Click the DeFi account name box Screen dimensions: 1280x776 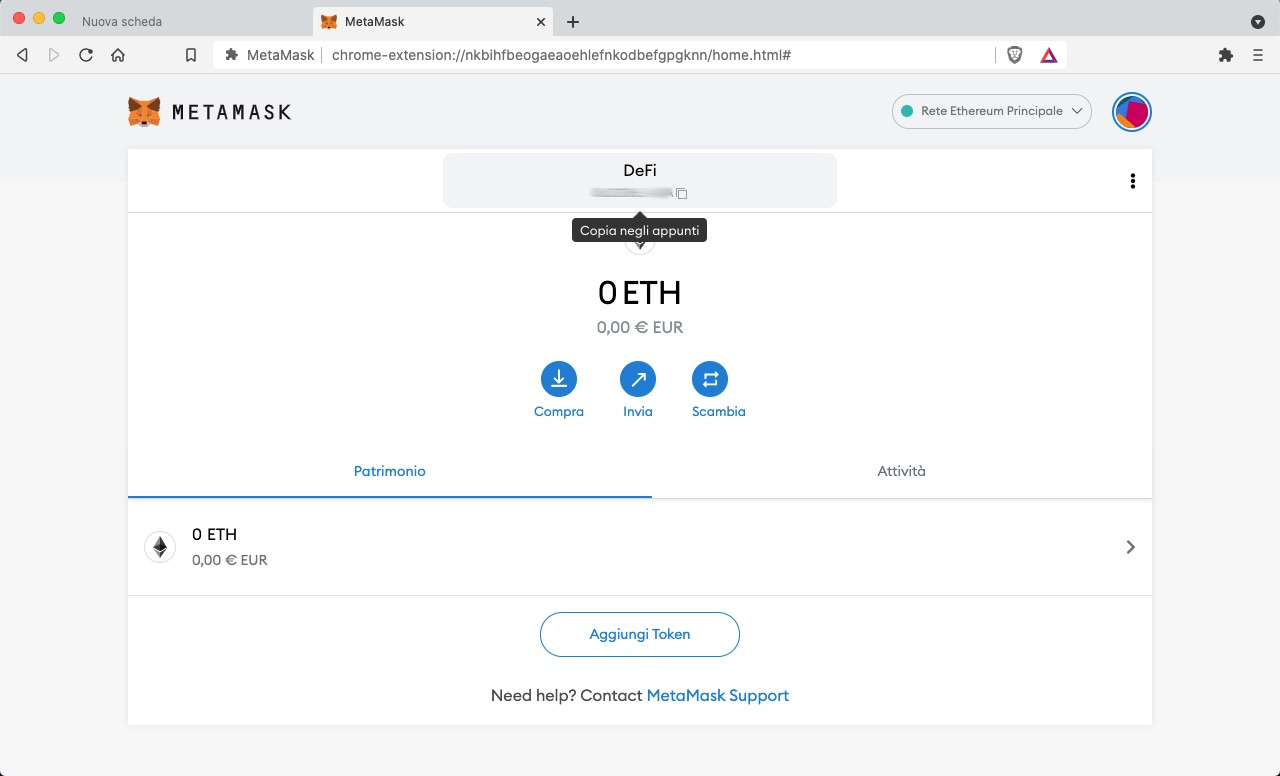[640, 180]
